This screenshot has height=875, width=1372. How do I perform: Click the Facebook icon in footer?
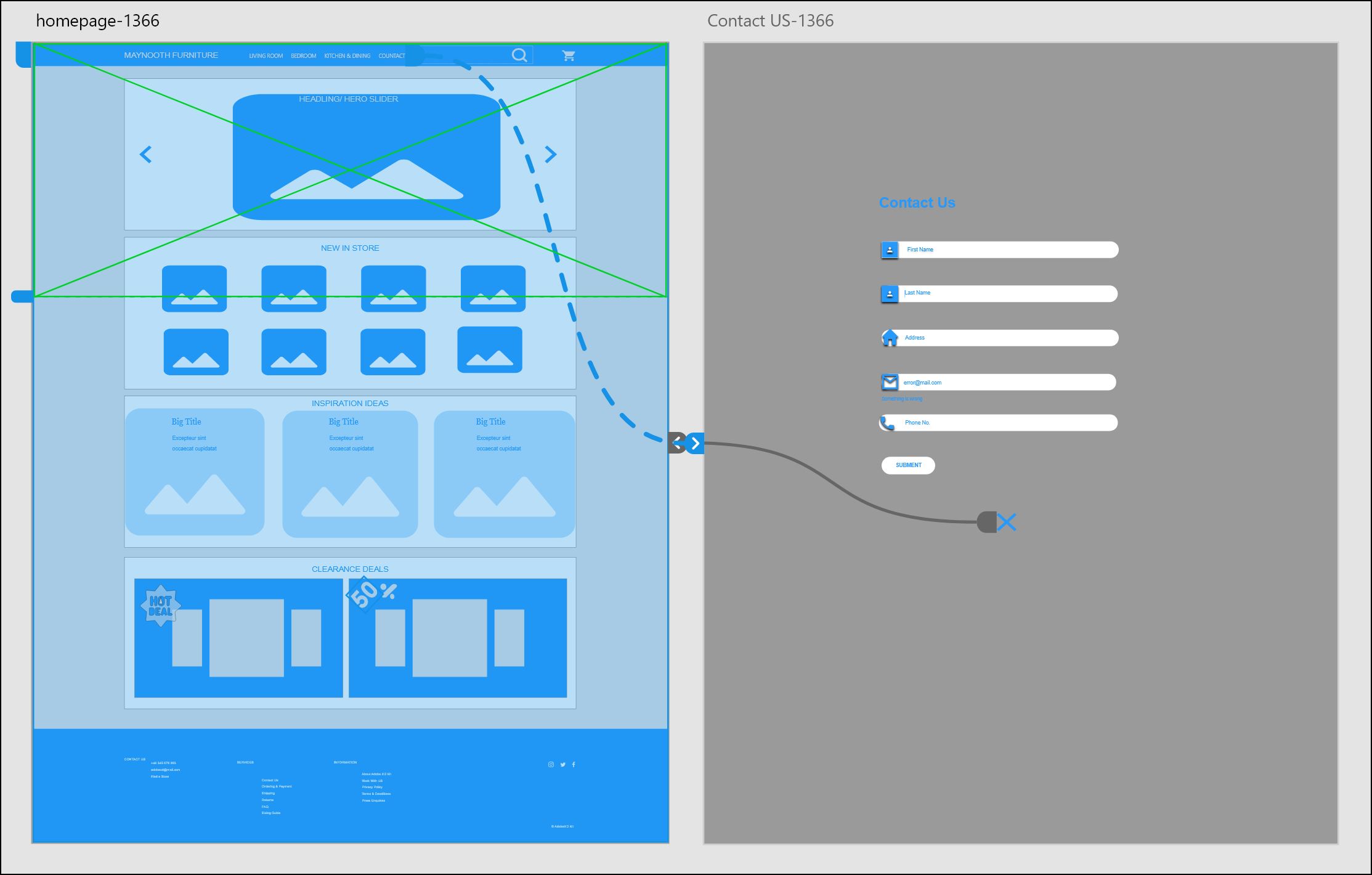[x=574, y=764]
